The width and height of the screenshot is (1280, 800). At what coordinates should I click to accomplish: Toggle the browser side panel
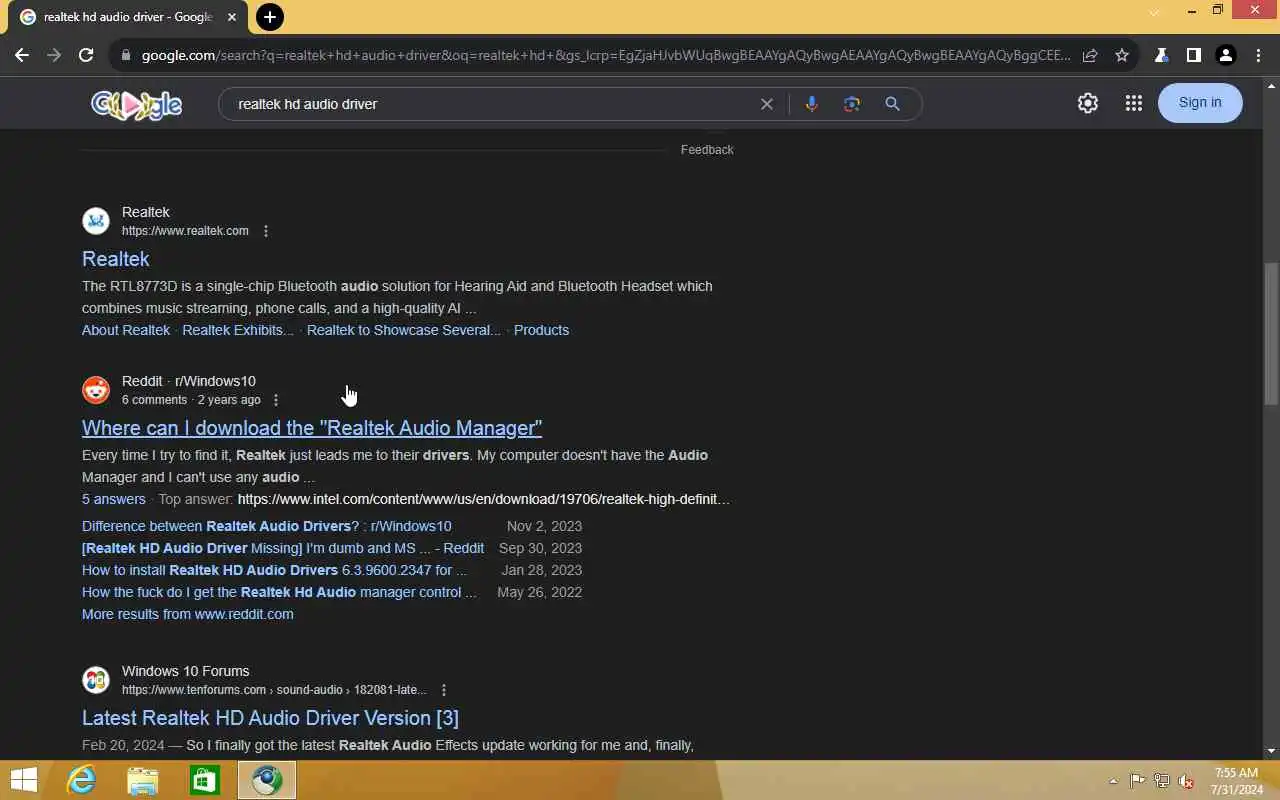tap(1193, 56)
